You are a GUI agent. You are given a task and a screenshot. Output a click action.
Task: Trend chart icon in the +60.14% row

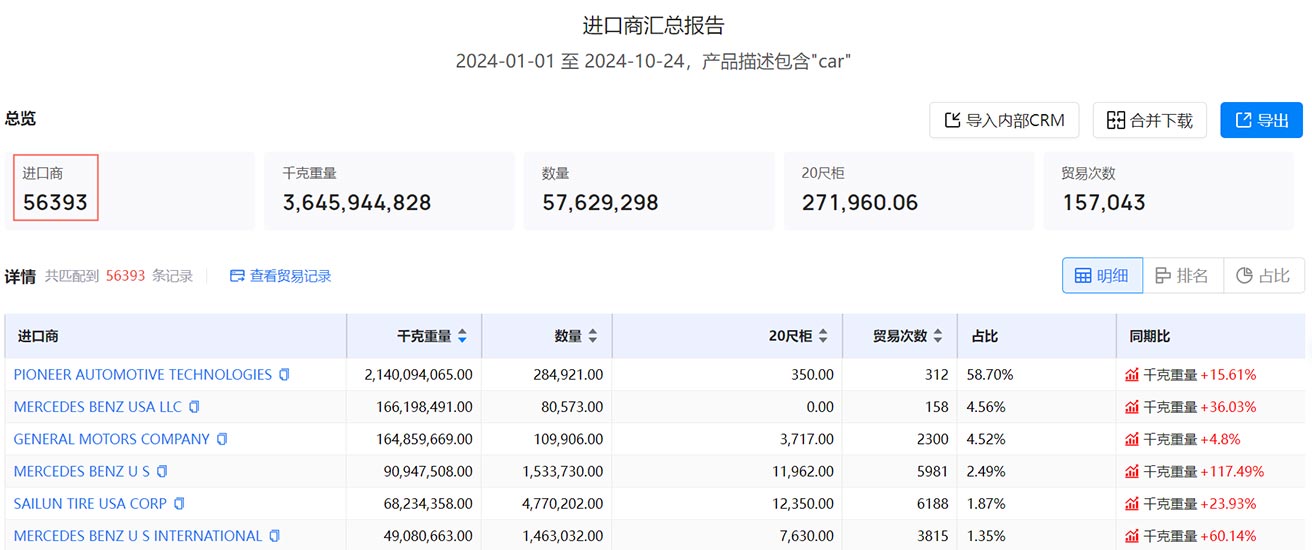tap(1132, 536)
